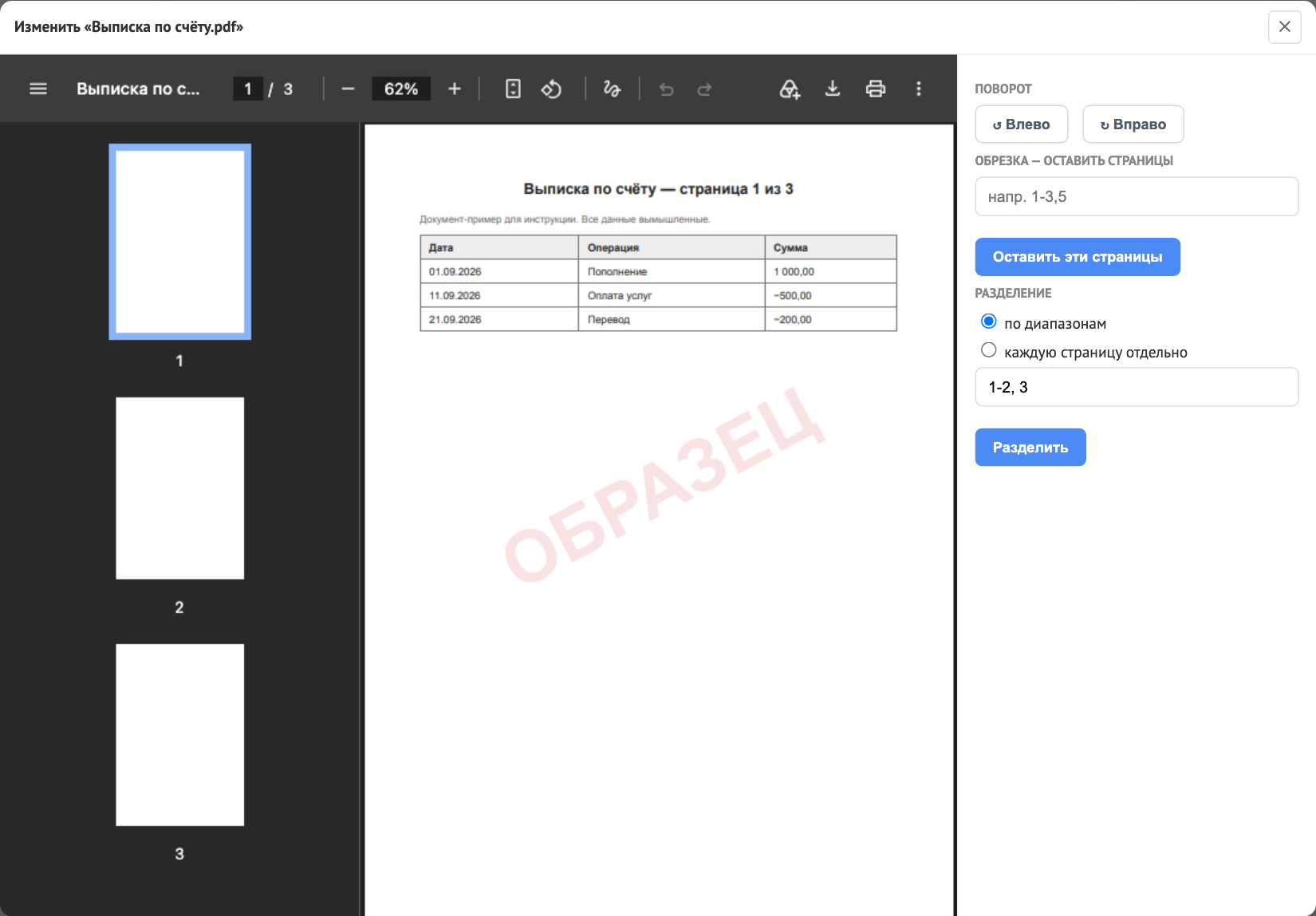Click the Разделить button
This screenshot has width=1316, height=916.
click(x=1030, y=448)
